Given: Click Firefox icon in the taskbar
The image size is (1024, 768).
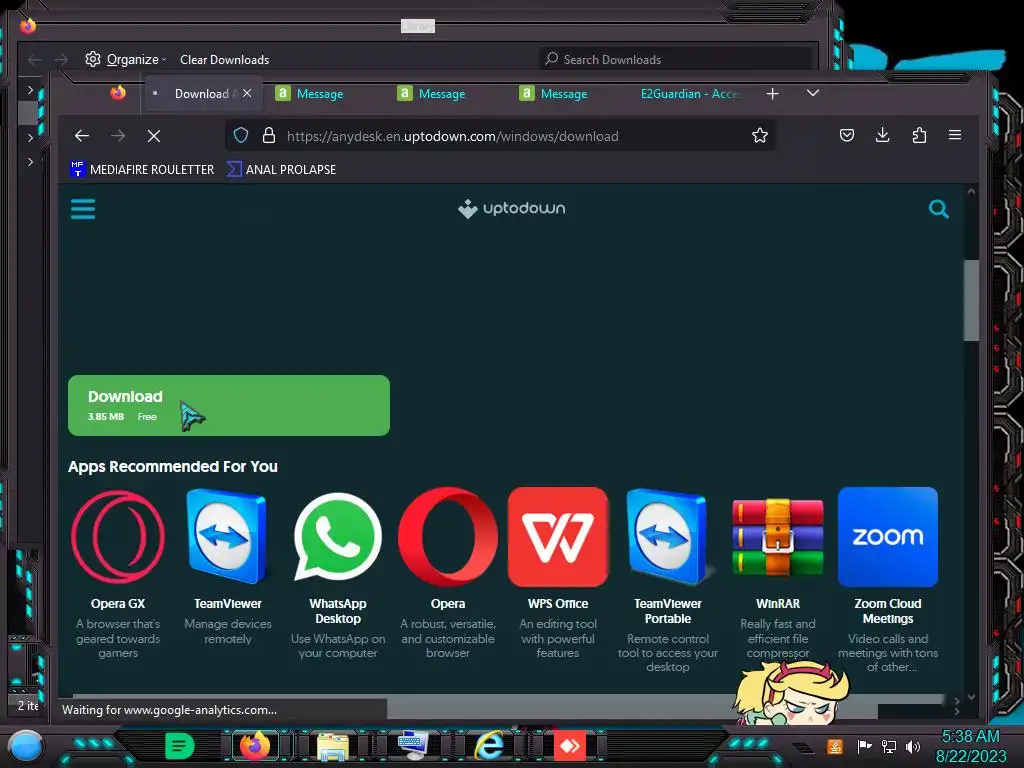Looking at the screenshot, I should [x=255, y=746].
